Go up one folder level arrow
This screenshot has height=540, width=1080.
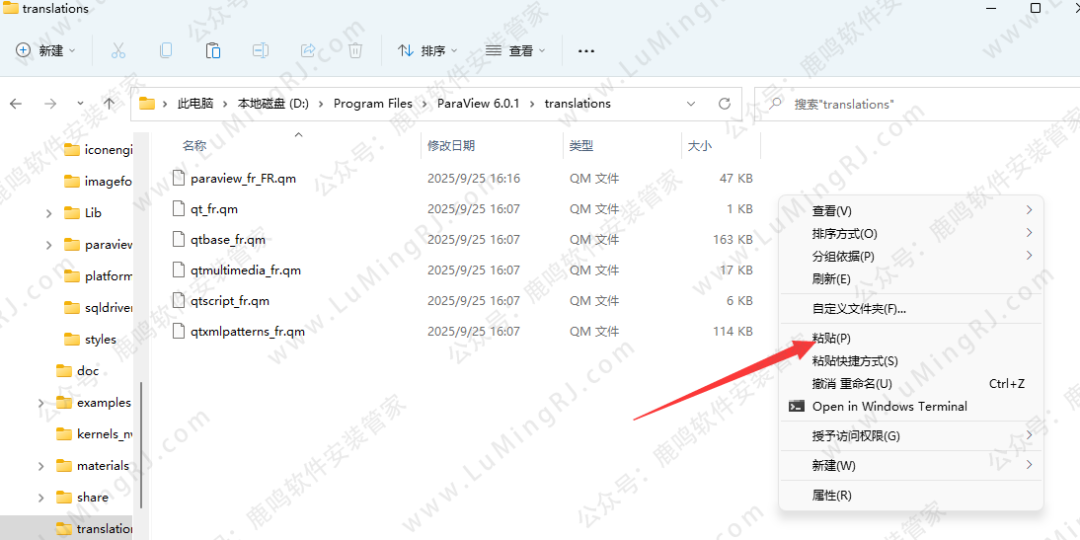coord(109,104)
